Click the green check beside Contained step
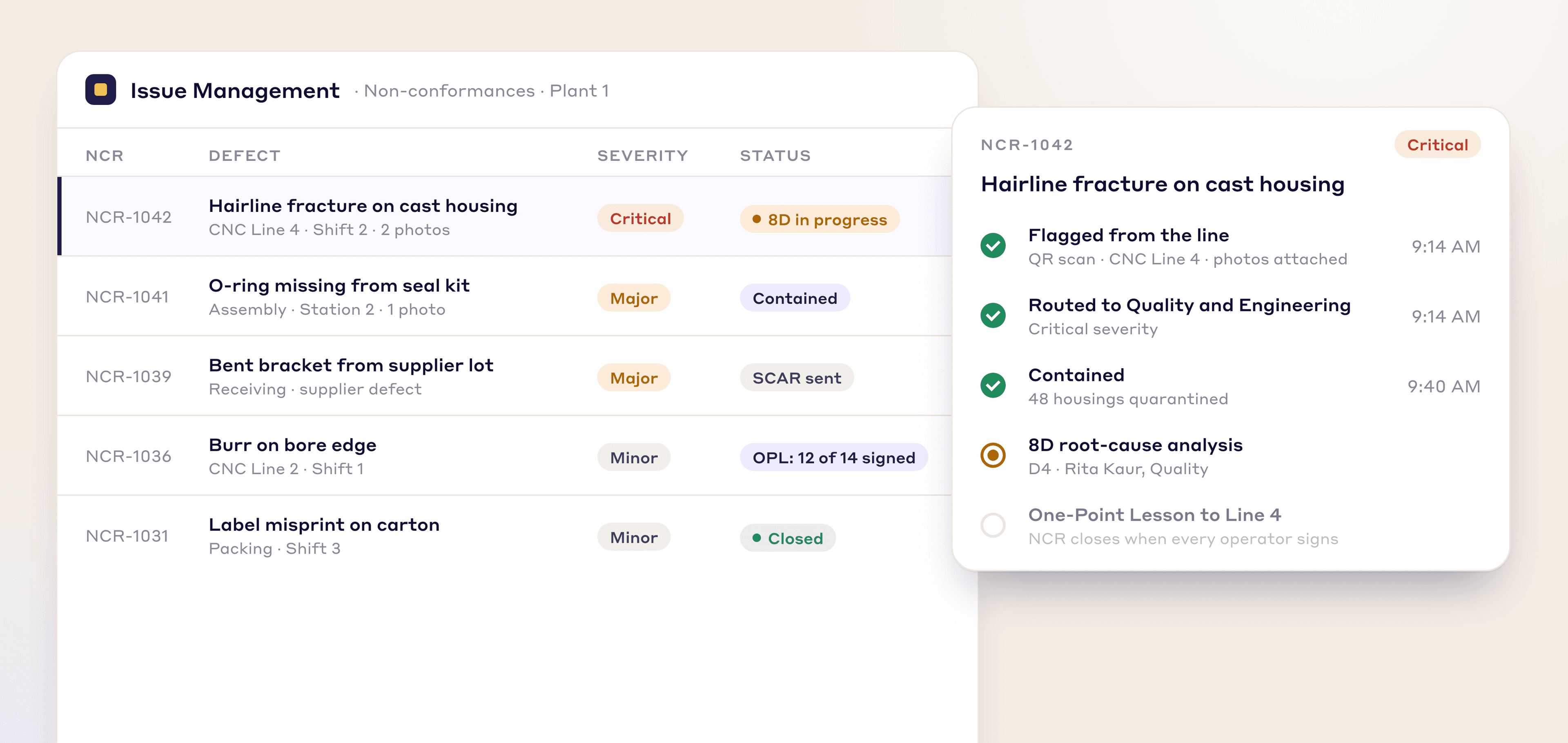This screenshot has width=1568, height=743. coord(993,385)
